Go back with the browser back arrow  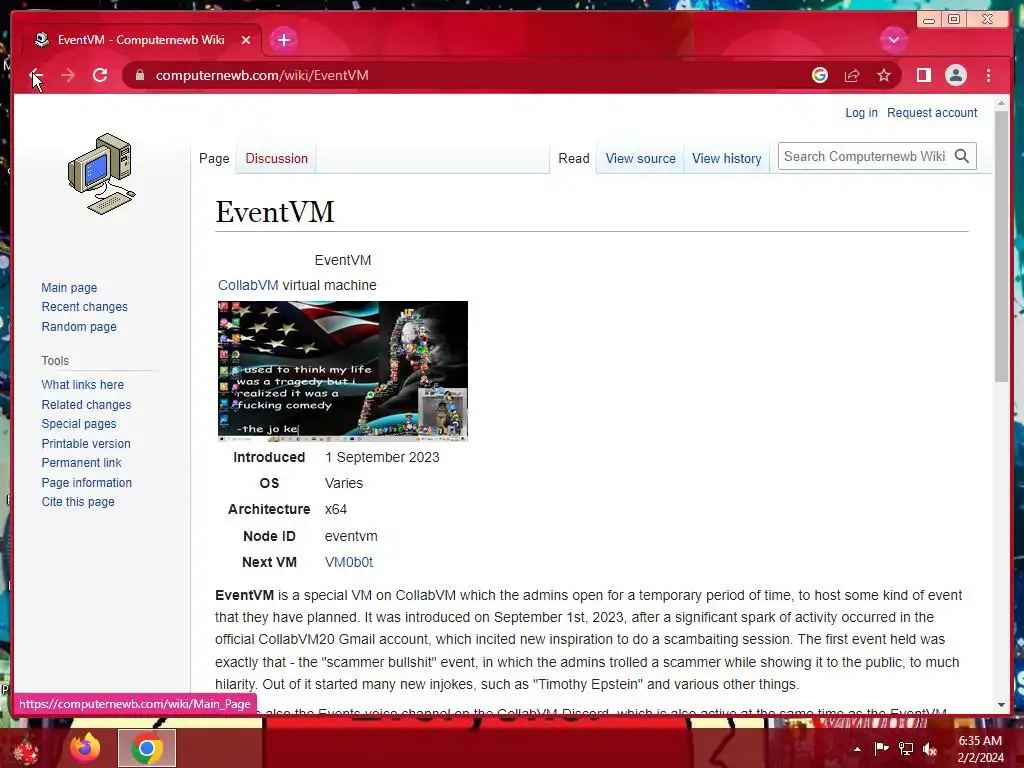(36, 75)
